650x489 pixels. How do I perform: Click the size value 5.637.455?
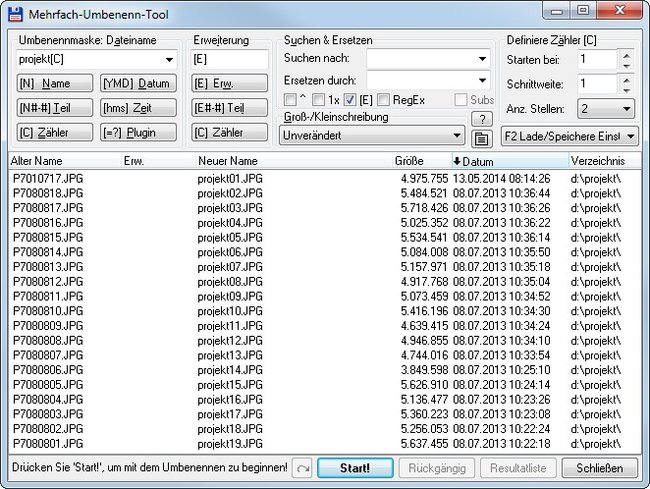pyautogui.click(x=424, y=443)
